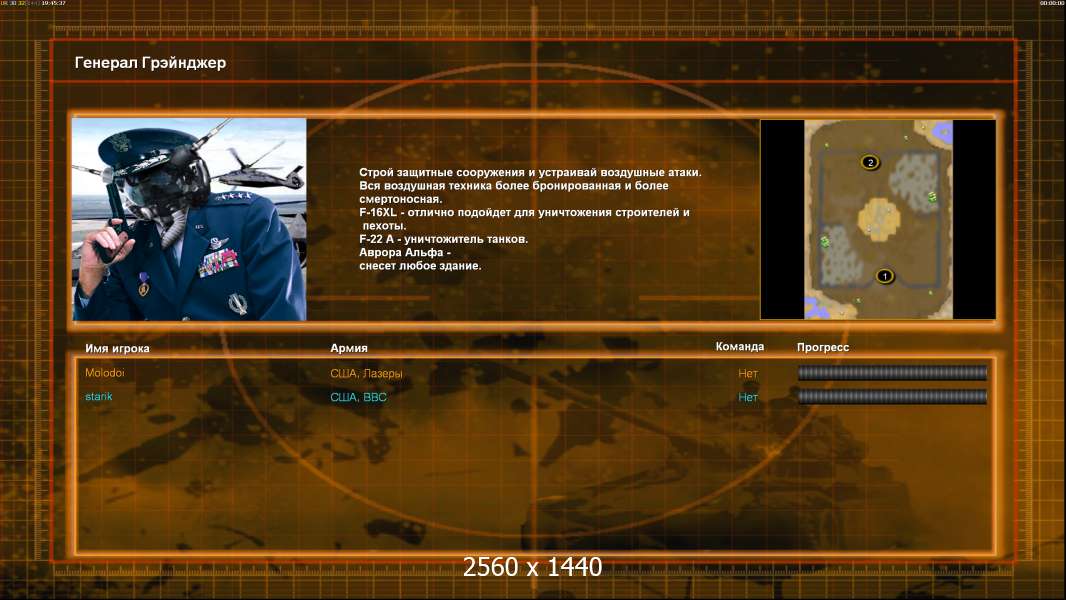Click the 'США, ВВС' army entry

[x=358, y=397]
